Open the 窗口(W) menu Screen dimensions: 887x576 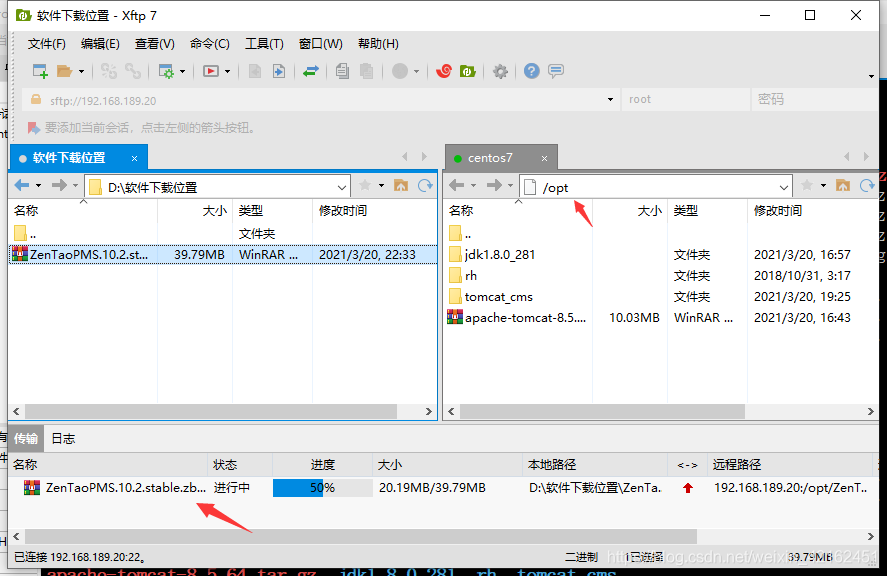coord(321,44)
